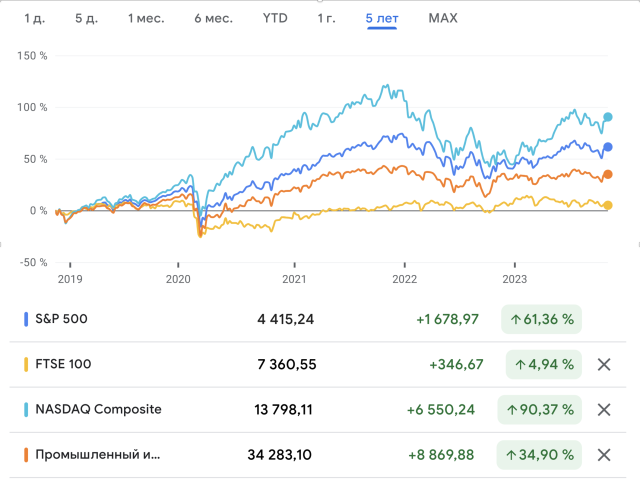This screenshot has height=486, width=640.
Task: Remove the Промышленный и… index row
Action: pyautogui.click(x=604, y=455)
